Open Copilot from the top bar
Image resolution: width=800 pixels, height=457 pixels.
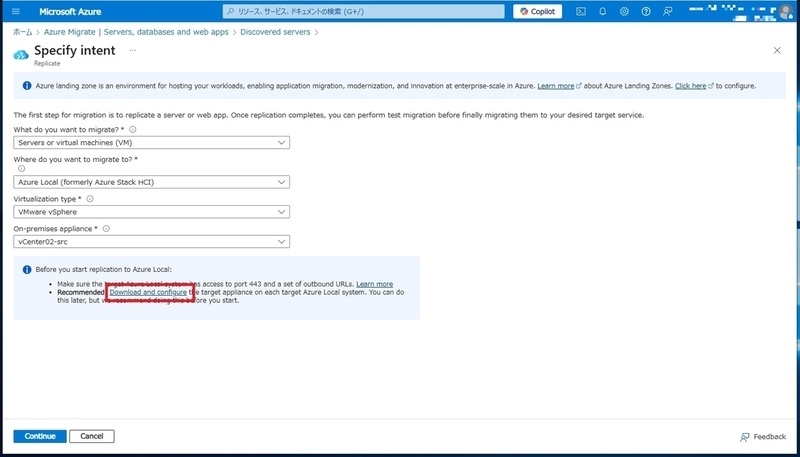click(x=537, y=11)
